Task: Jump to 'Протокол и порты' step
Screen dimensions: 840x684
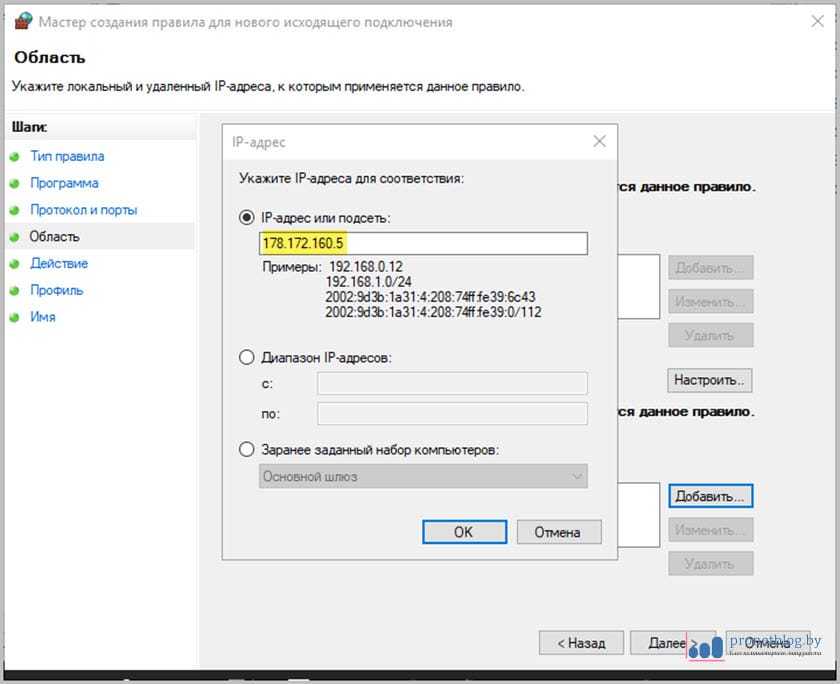Action: [x=83, y=210]
